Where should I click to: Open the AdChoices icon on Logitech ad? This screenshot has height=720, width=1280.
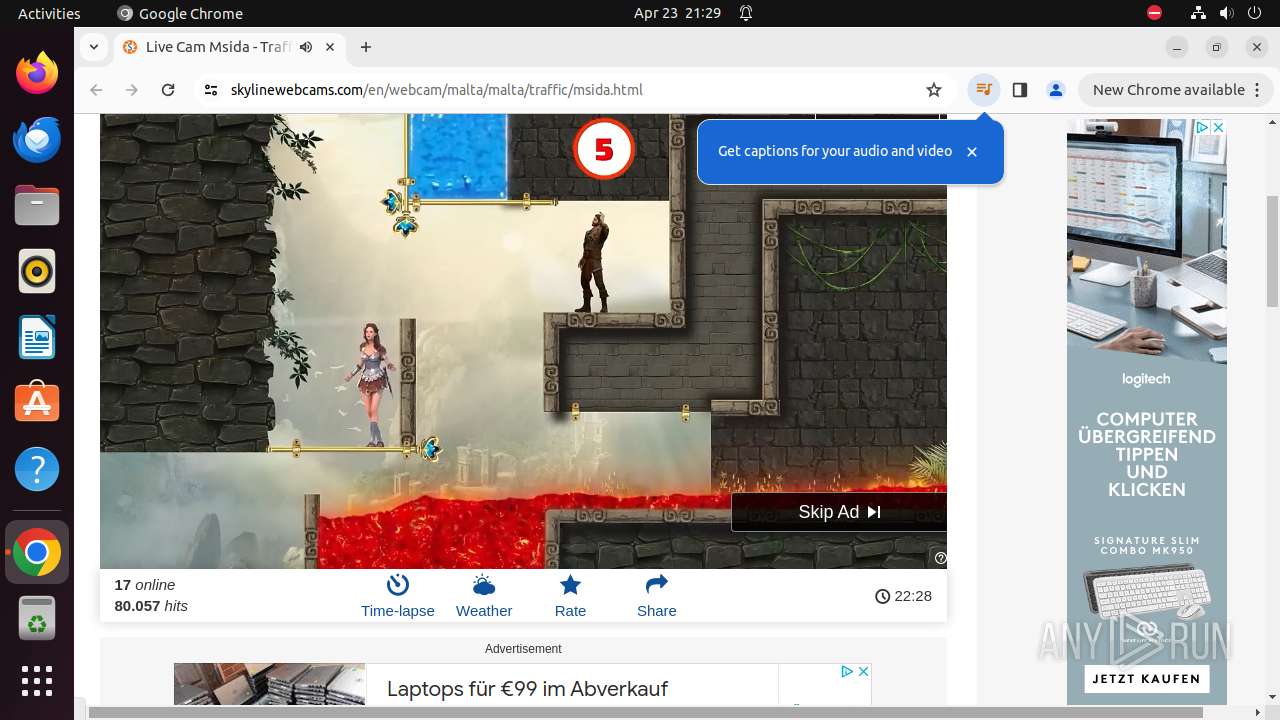click(1204, 127)
